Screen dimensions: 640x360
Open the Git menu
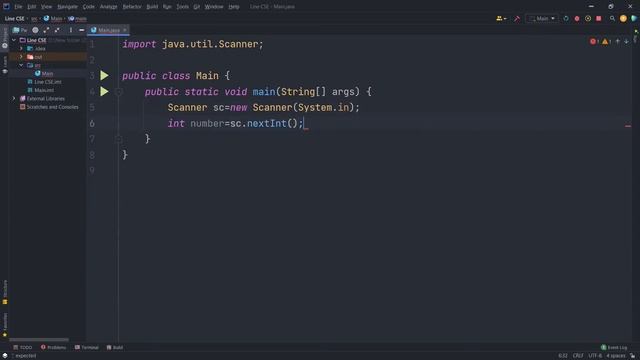click(197, 7)
